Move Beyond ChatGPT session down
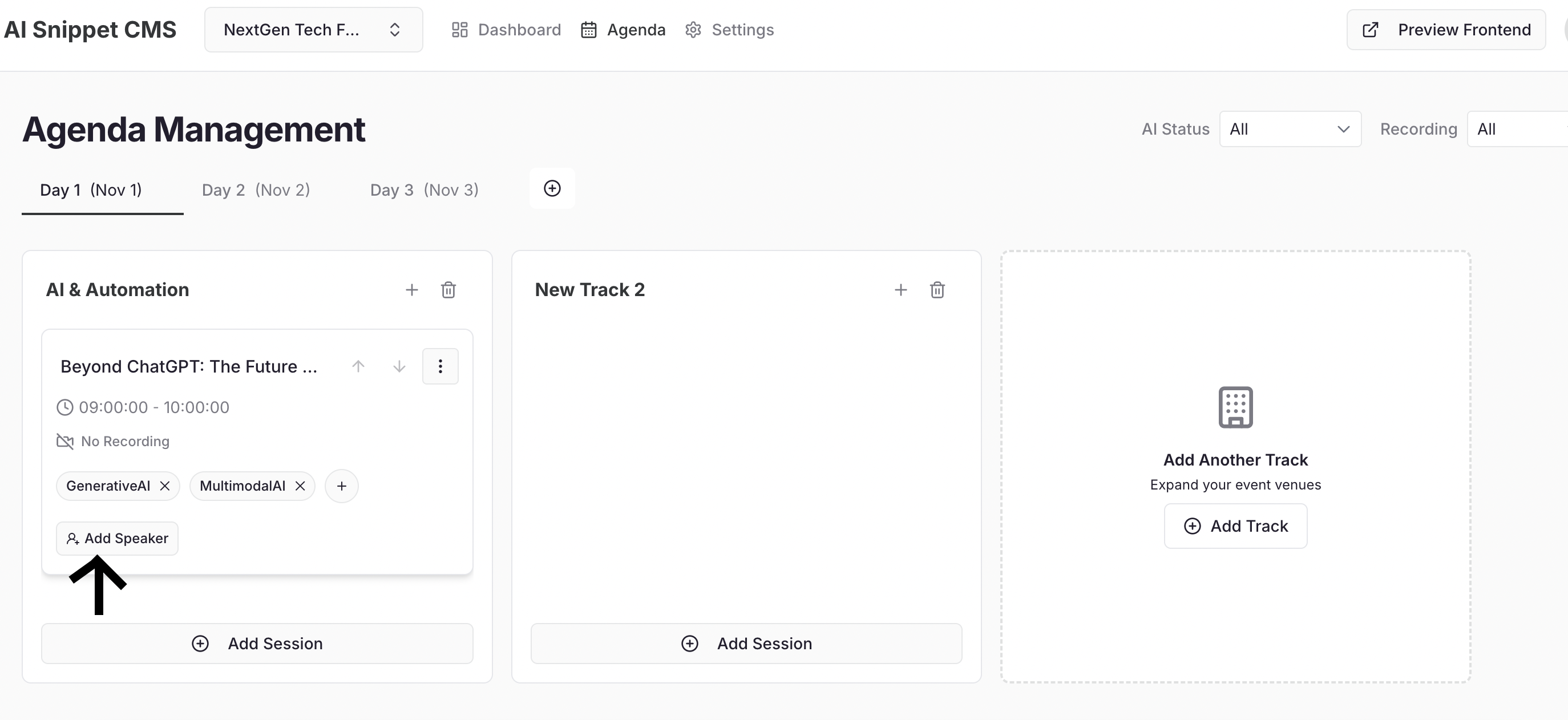The image size is (1568, 720). coord(399,366)
